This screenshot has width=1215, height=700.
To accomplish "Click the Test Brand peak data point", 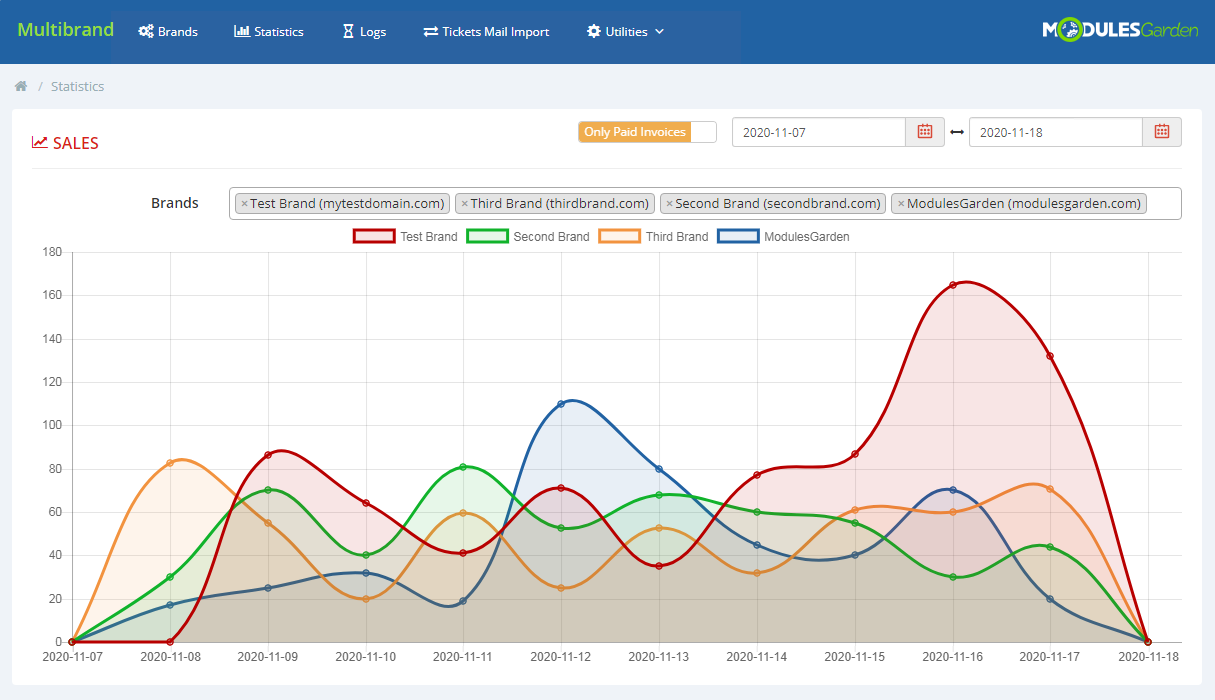I will (953, 284).
